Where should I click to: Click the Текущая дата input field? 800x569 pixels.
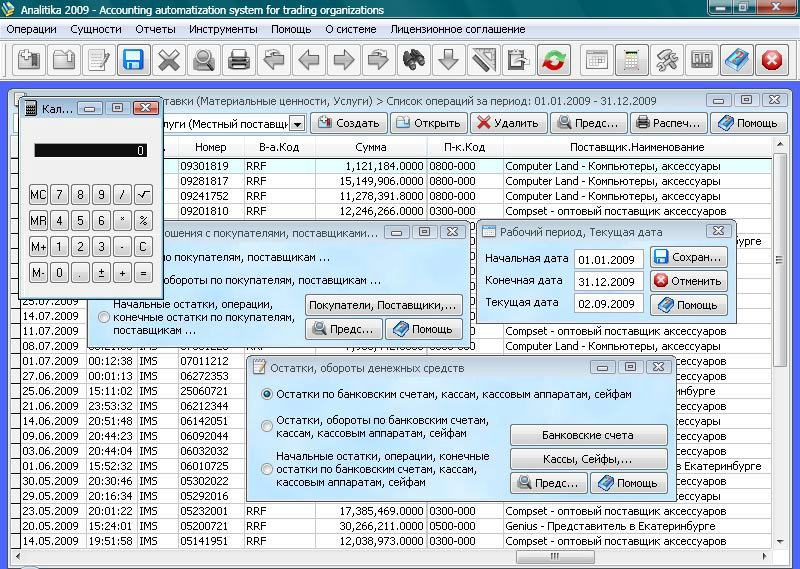(608, 304)
